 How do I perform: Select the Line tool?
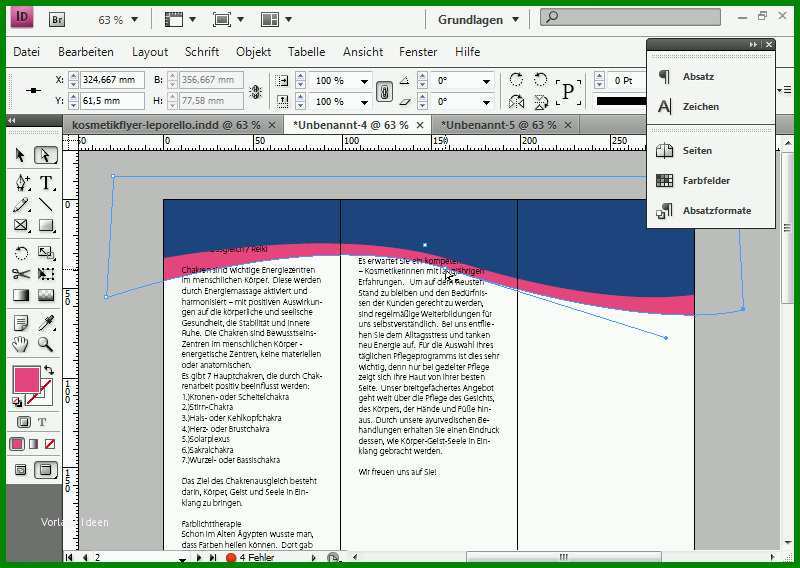46,205
